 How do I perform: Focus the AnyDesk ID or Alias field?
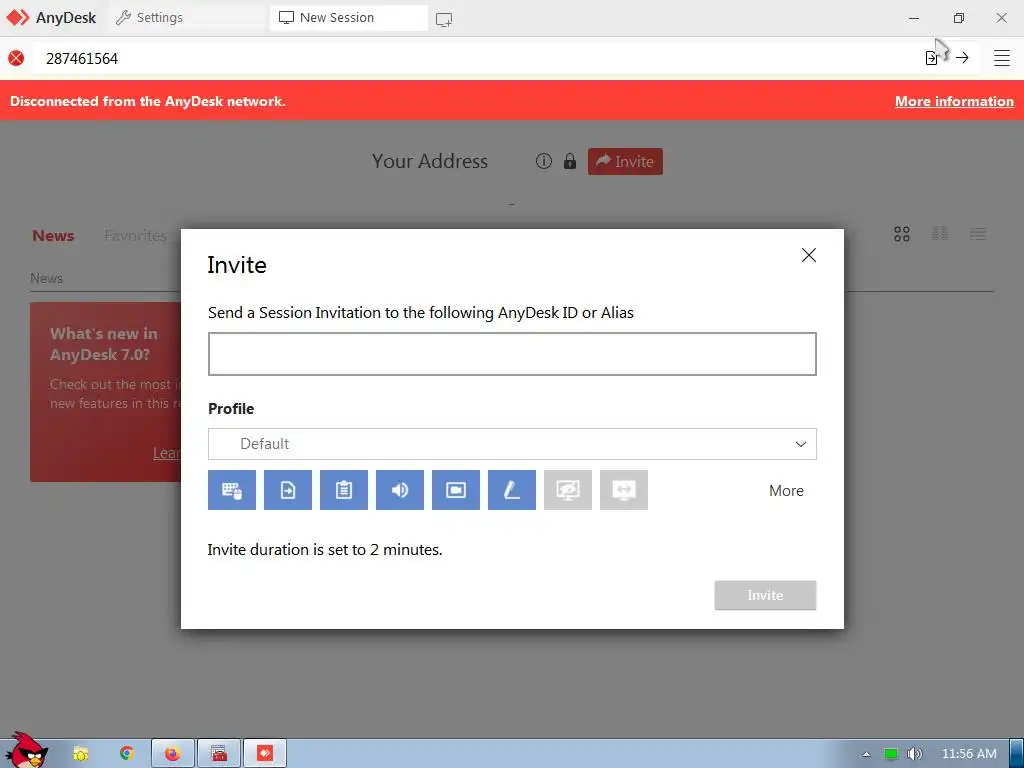click(512, 354)
